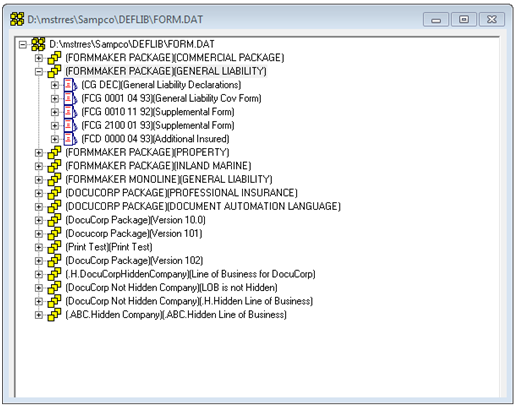
Task: Click the FORM.DAT root node icon
Action: pyautogui.click(x=38, y=44)
